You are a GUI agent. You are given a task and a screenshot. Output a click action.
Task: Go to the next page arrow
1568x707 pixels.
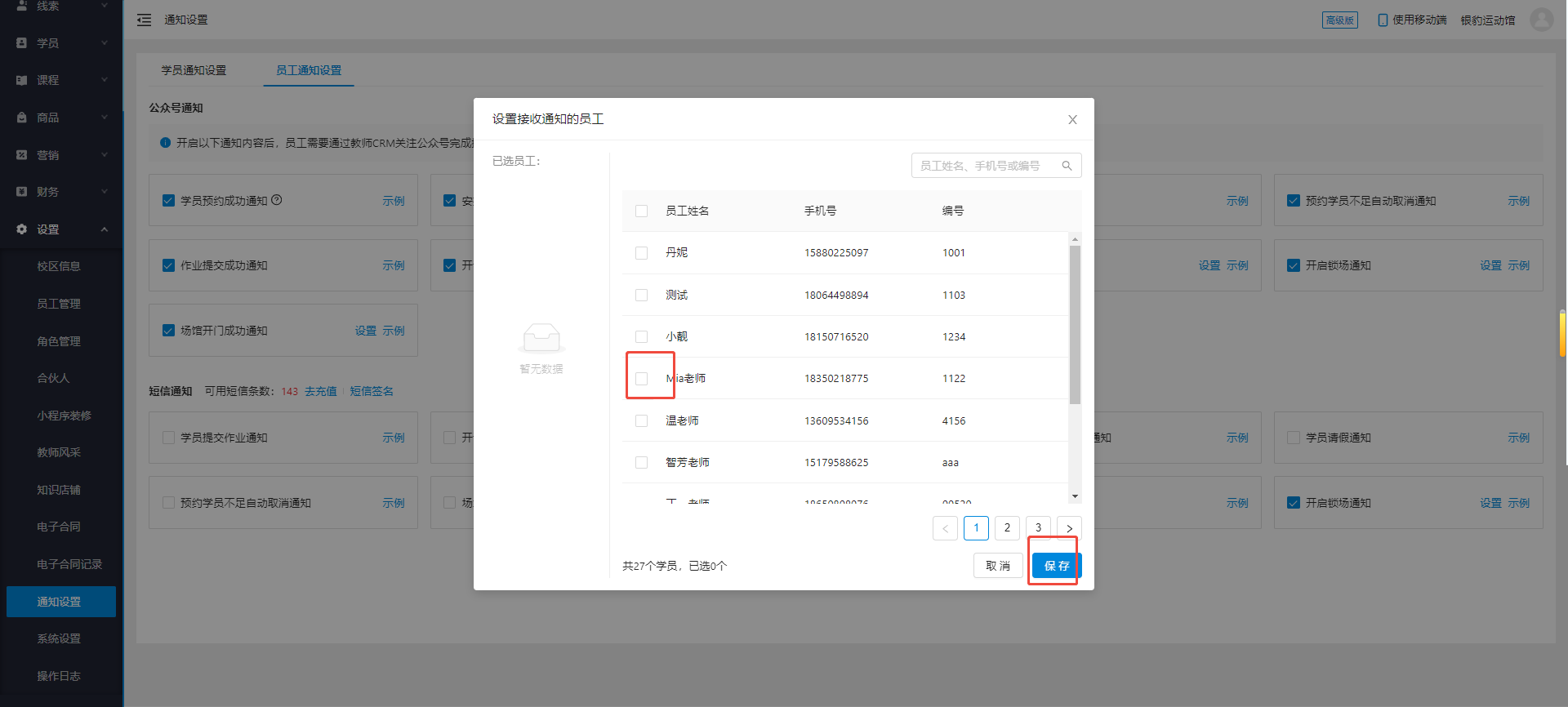click(1069, 528)
